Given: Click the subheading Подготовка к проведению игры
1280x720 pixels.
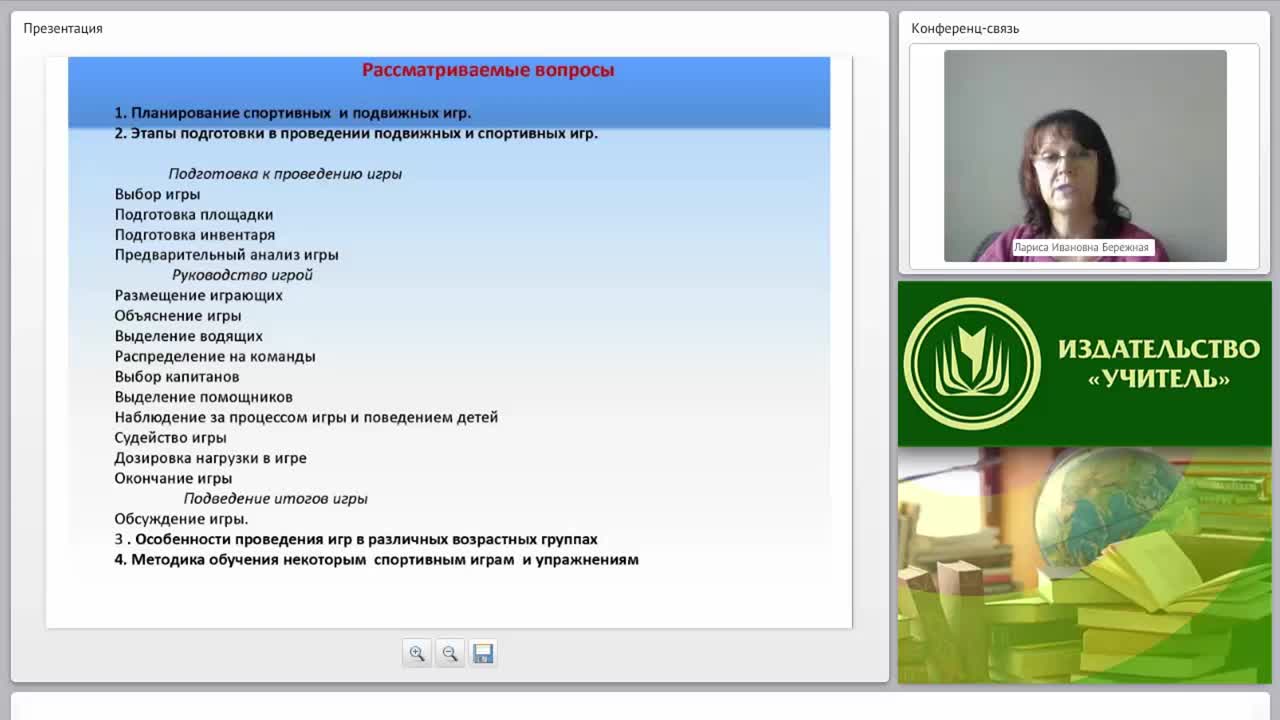Looking at the screenshot, I should 285,174.
